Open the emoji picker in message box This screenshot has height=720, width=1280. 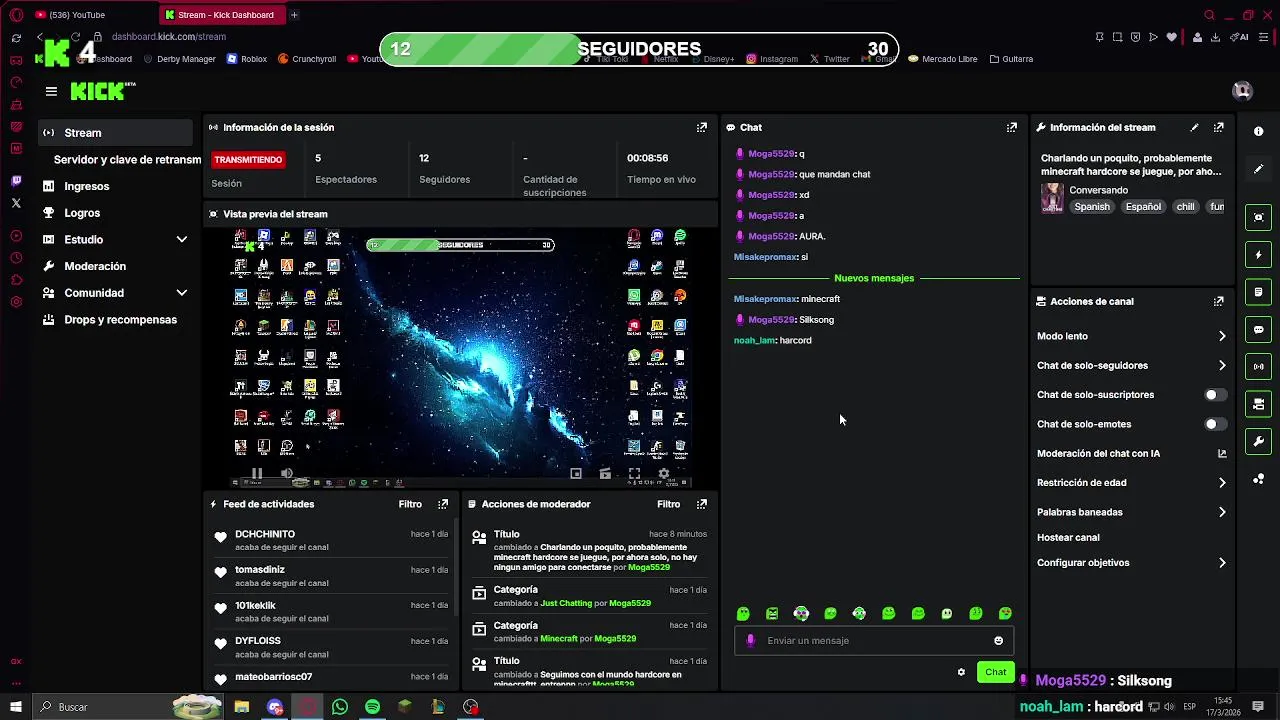(x=998, y=641)
